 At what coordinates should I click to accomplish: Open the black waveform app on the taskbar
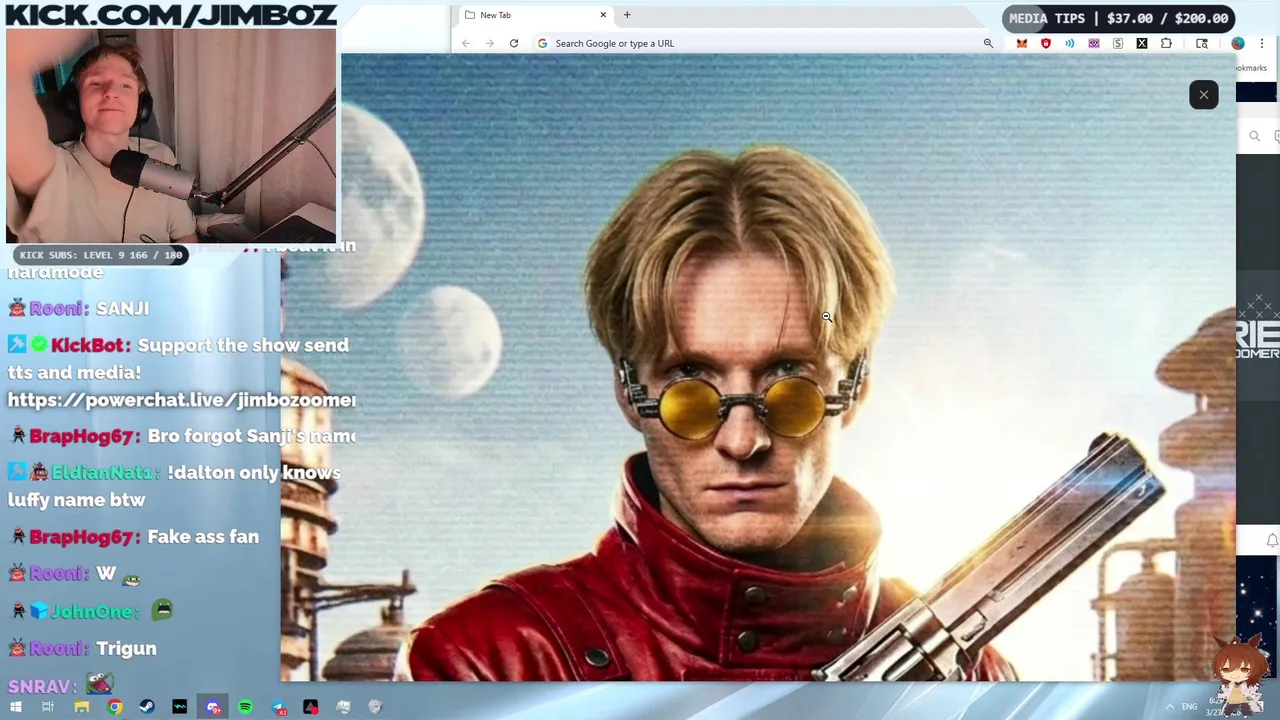coord(180,707)
